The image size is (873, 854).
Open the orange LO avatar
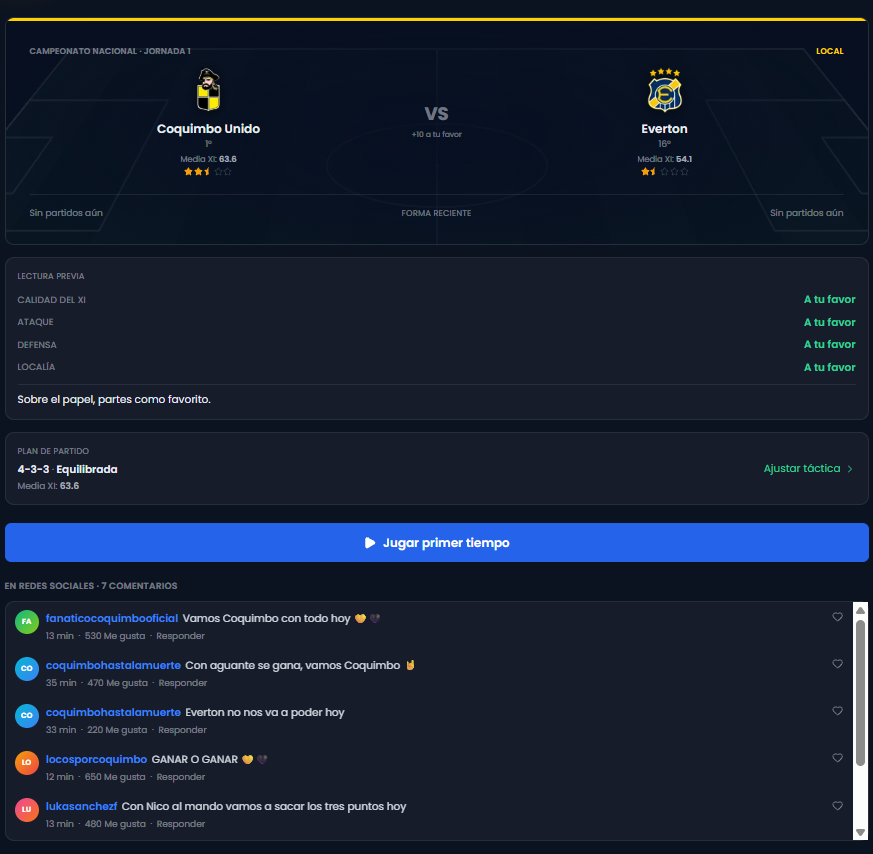(x=27, y=762)
